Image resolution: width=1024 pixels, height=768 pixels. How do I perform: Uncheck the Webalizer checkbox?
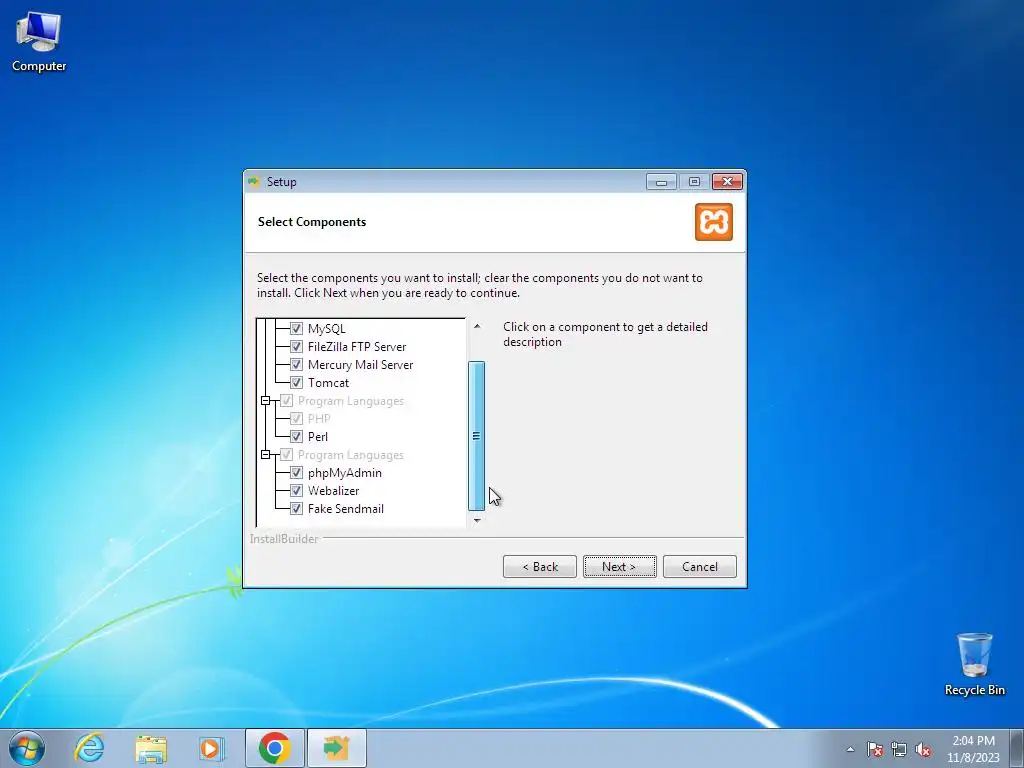click(x=296, y=490)
